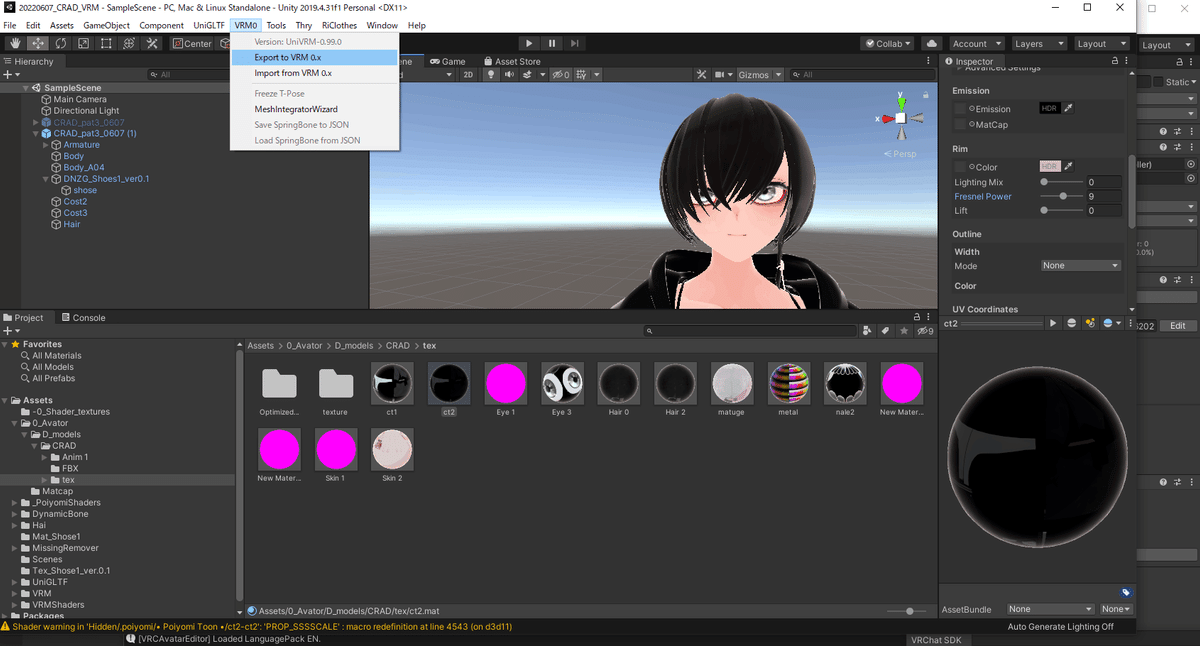
Task: Adjust the Fresnel Power slider
Action: [x=1063, y=196]
